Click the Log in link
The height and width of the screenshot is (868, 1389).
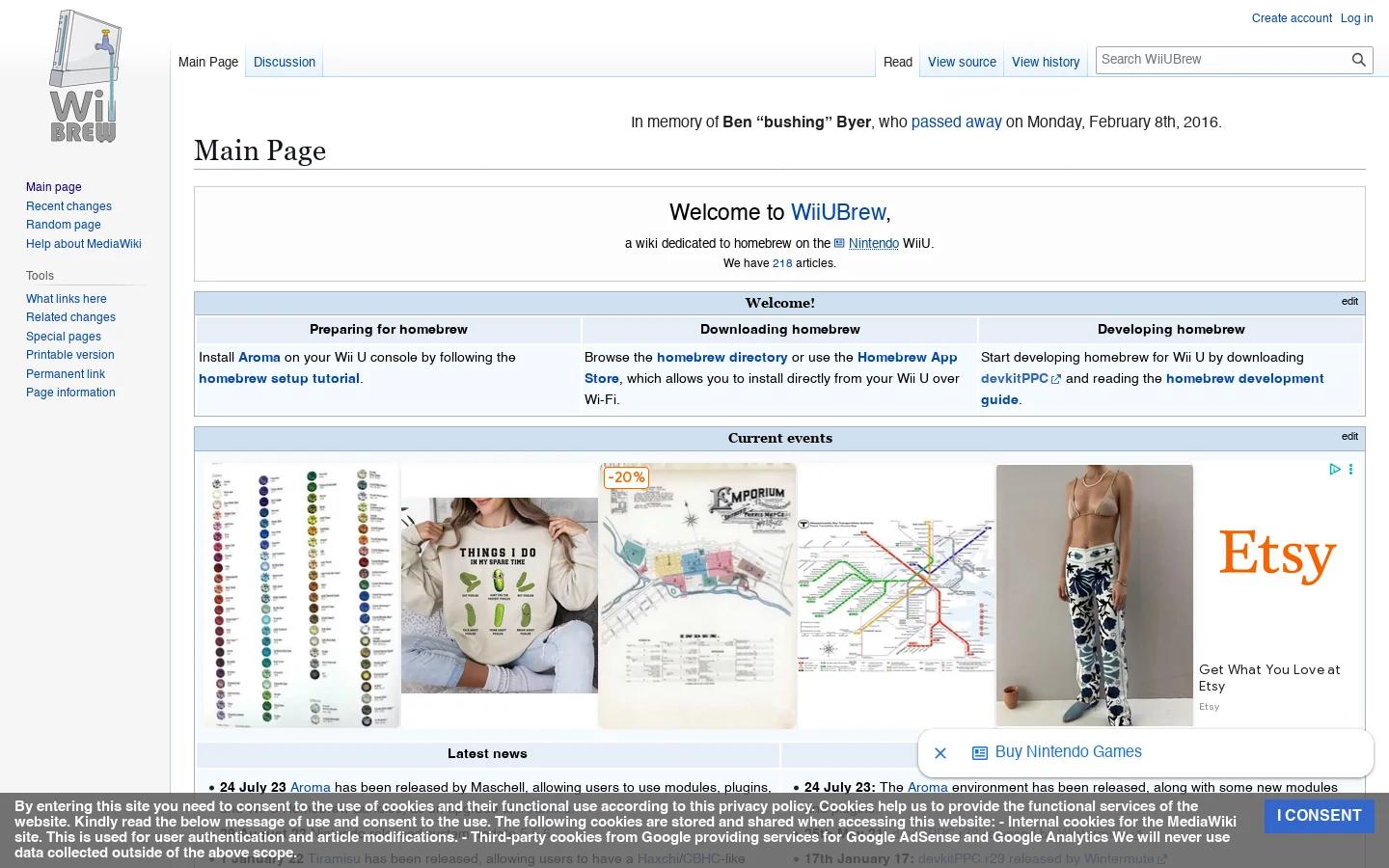[x=1356, y=18]
